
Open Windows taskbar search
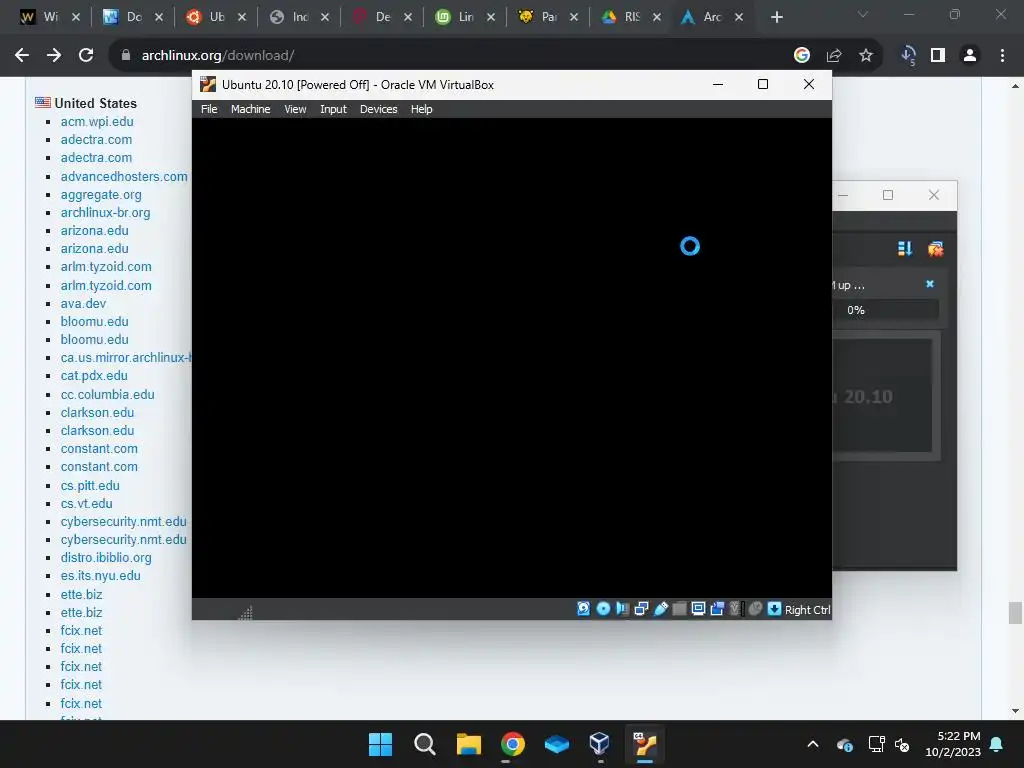(424, 744)
